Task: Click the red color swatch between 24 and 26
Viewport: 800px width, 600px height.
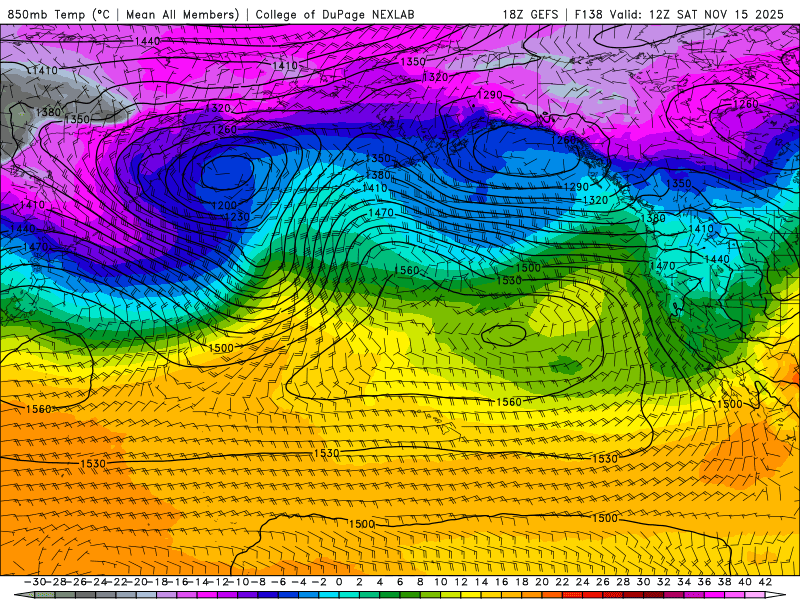Action: point(593,595)
